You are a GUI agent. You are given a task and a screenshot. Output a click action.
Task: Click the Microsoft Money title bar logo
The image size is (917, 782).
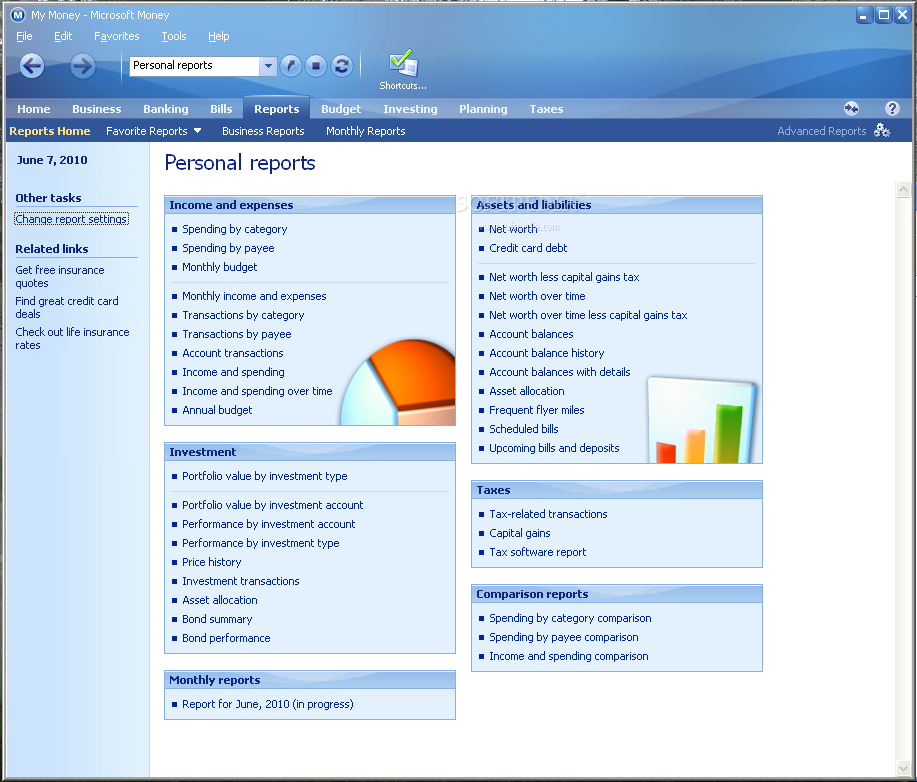(18, 15)
